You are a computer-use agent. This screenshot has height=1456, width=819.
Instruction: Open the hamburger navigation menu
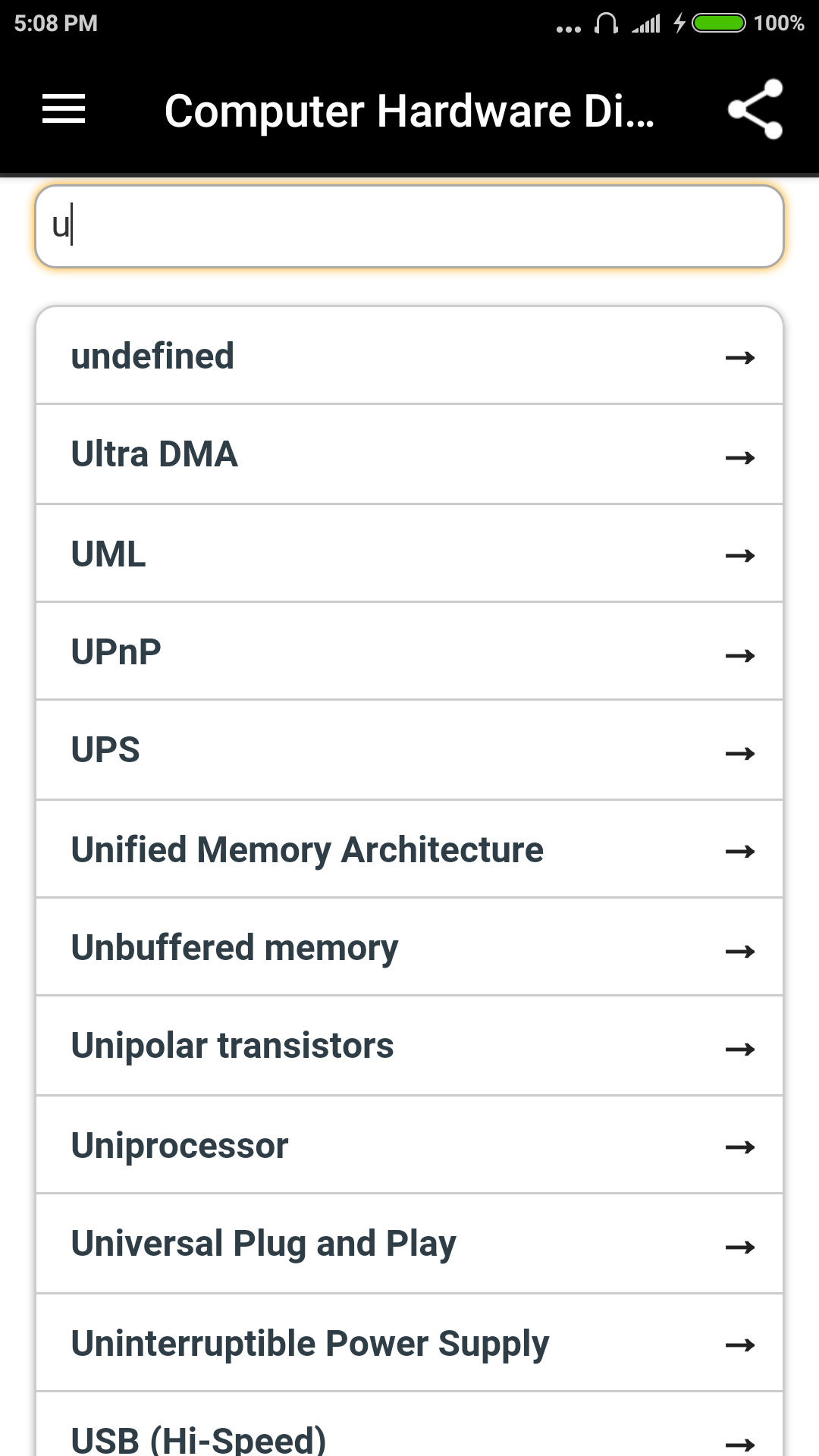click(x=64, y=109)
